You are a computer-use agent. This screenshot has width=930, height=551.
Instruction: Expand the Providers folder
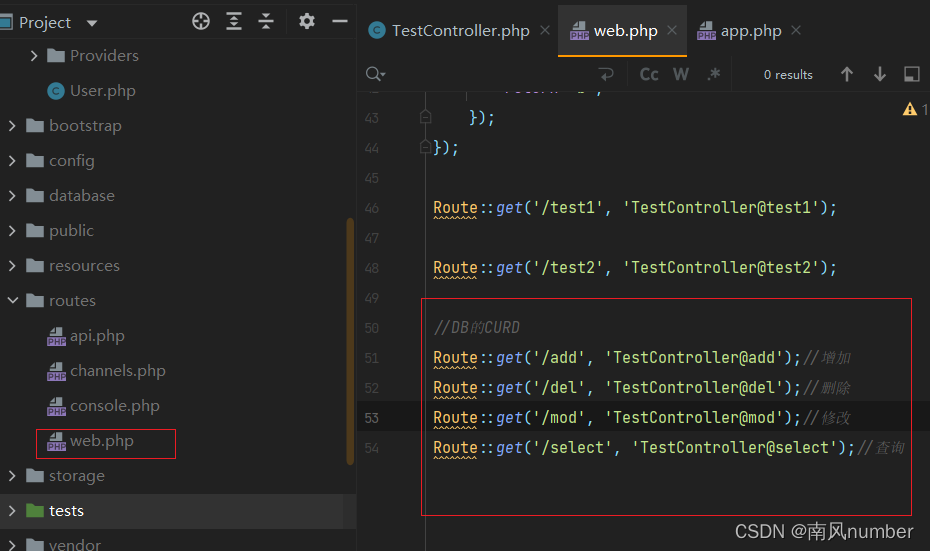[34, 56]
